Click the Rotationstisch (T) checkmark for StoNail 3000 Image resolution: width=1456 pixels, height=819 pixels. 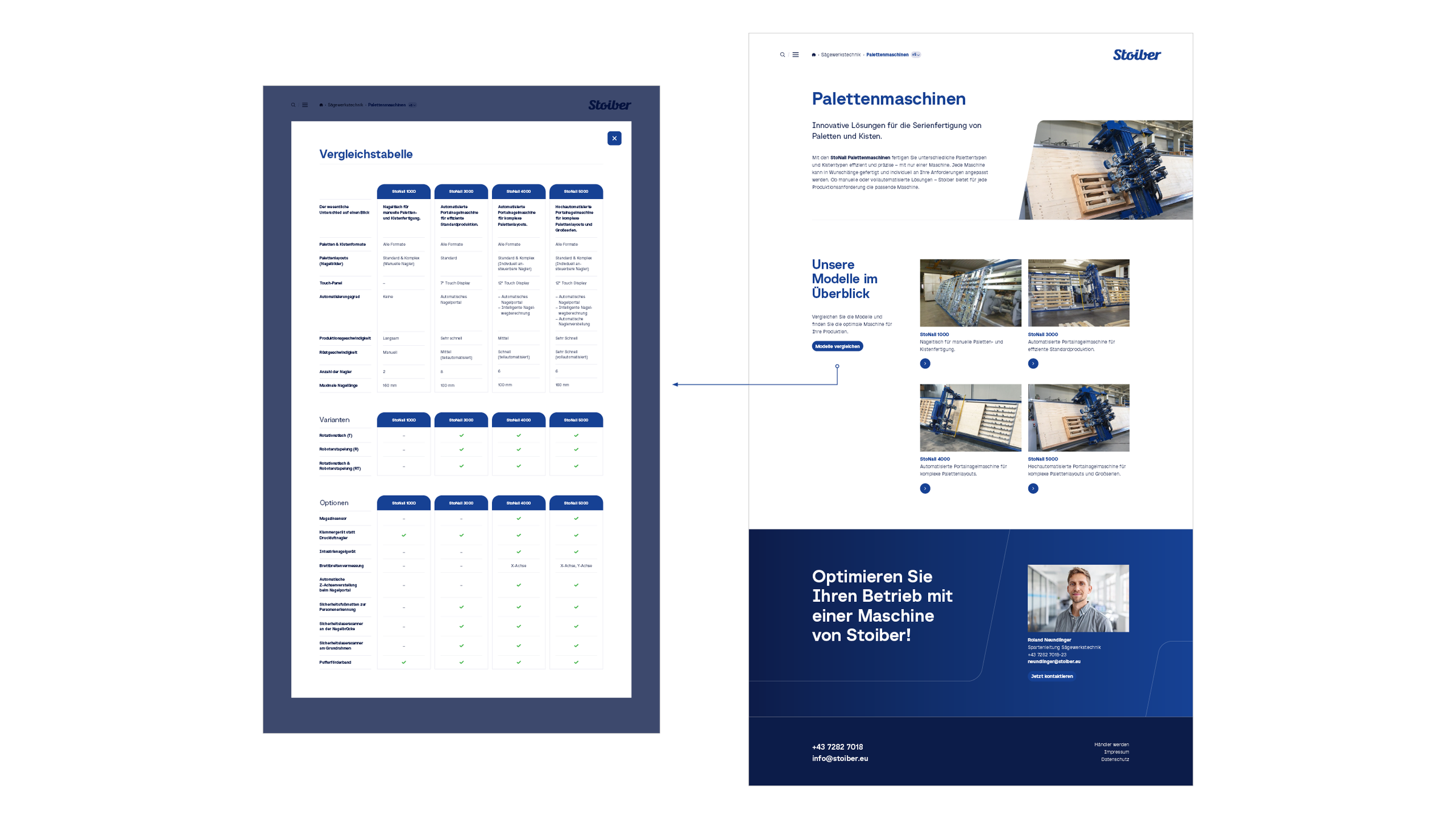[461, 436]
